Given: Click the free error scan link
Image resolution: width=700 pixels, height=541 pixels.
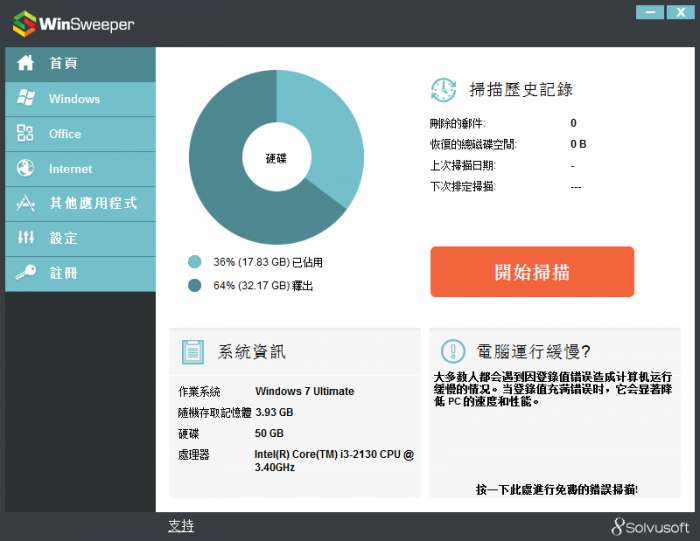Looking at the screenshot, I should pyautogui.click(x=557, y=490).
